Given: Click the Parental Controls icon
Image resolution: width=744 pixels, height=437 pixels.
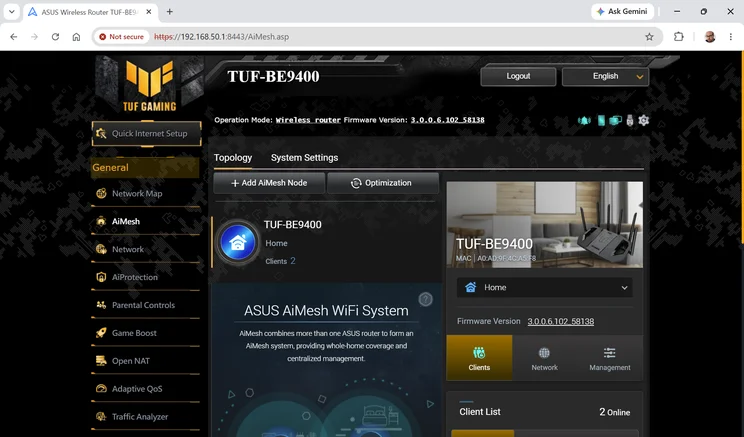Looking at the screenshot, I should [101, 305].
